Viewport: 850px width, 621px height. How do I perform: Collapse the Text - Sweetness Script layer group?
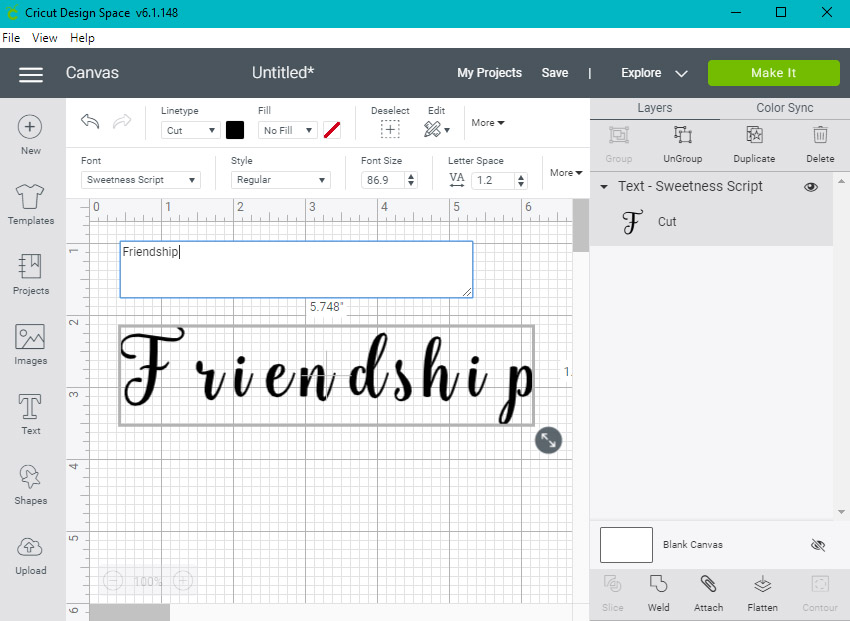click(x=604, y=187)
